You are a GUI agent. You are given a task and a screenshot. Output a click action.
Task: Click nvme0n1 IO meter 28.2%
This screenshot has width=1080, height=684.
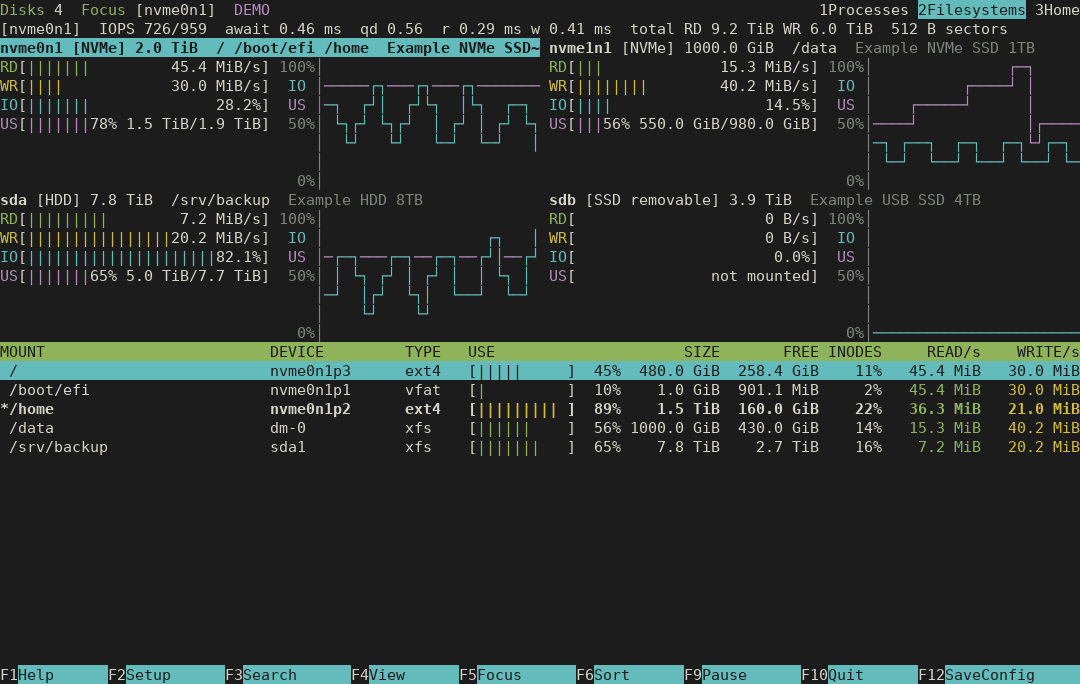pos(135,105)
